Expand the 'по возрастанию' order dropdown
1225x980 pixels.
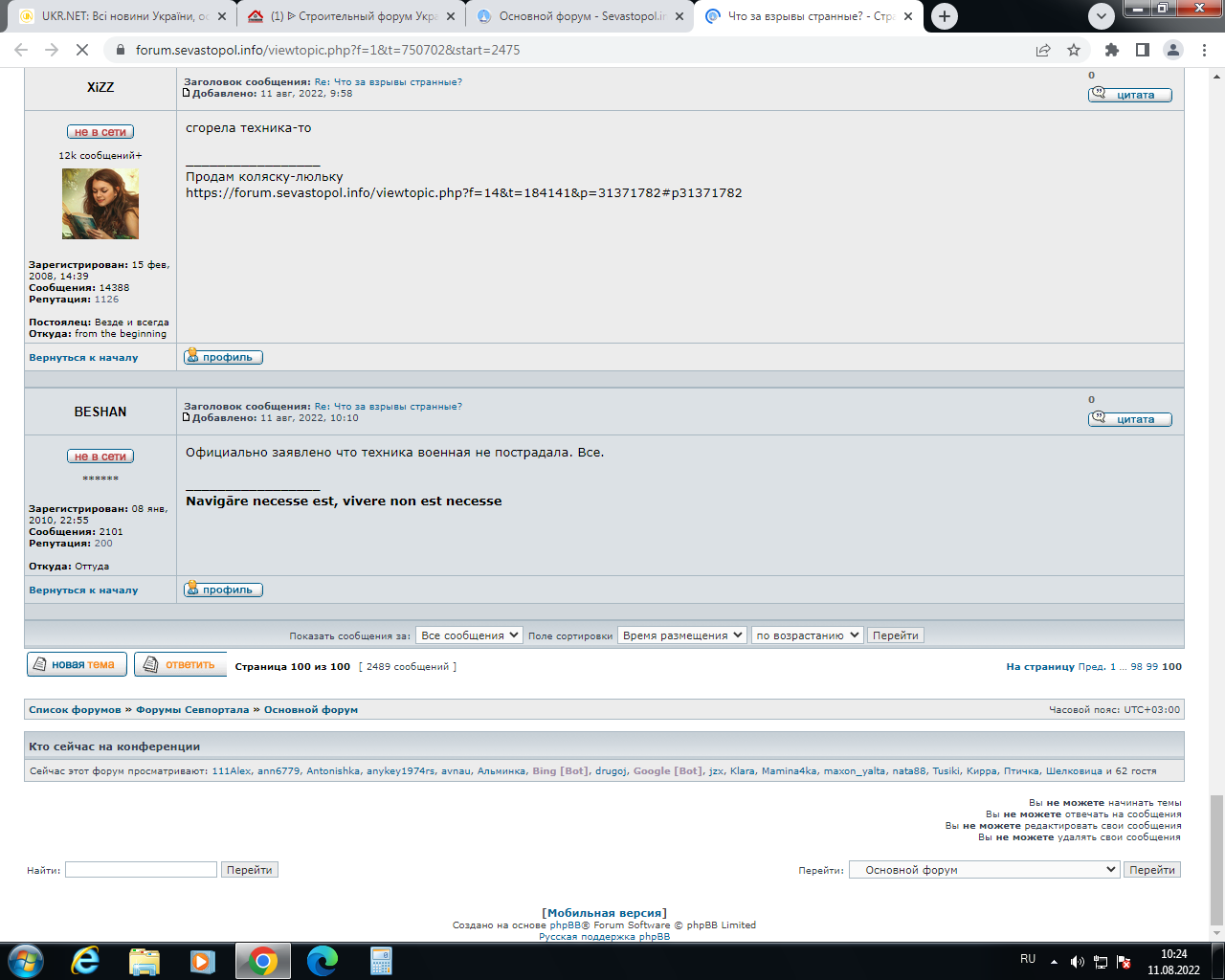click(807, 635)
